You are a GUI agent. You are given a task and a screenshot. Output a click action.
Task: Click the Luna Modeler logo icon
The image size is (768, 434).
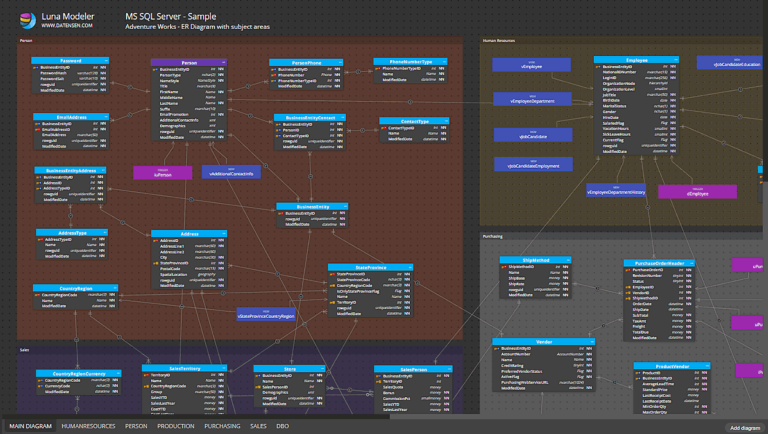(30, 19)
